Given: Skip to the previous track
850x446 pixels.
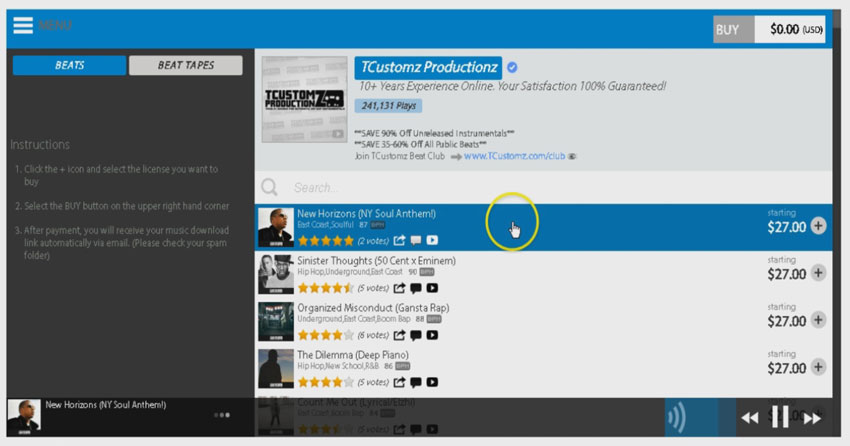Looking at the screenshot, I should pyautogui.click(x=750, y=418).
